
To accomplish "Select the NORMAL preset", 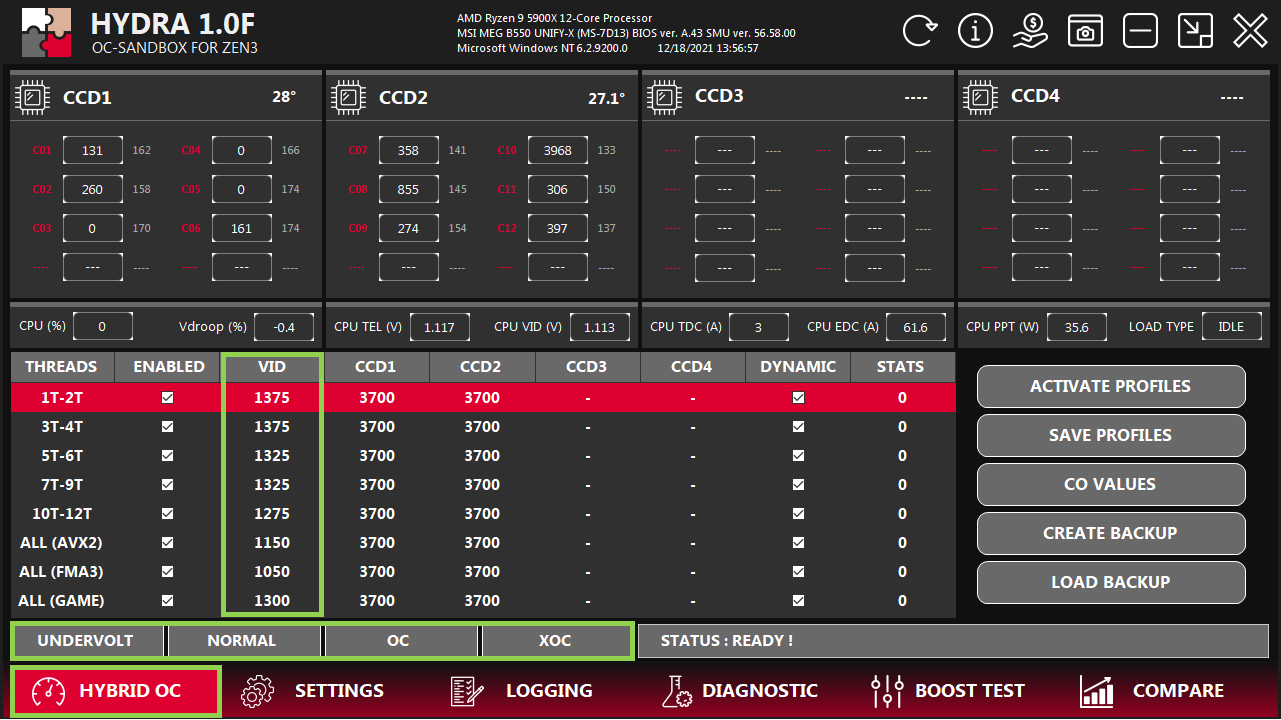I will 242,640.
